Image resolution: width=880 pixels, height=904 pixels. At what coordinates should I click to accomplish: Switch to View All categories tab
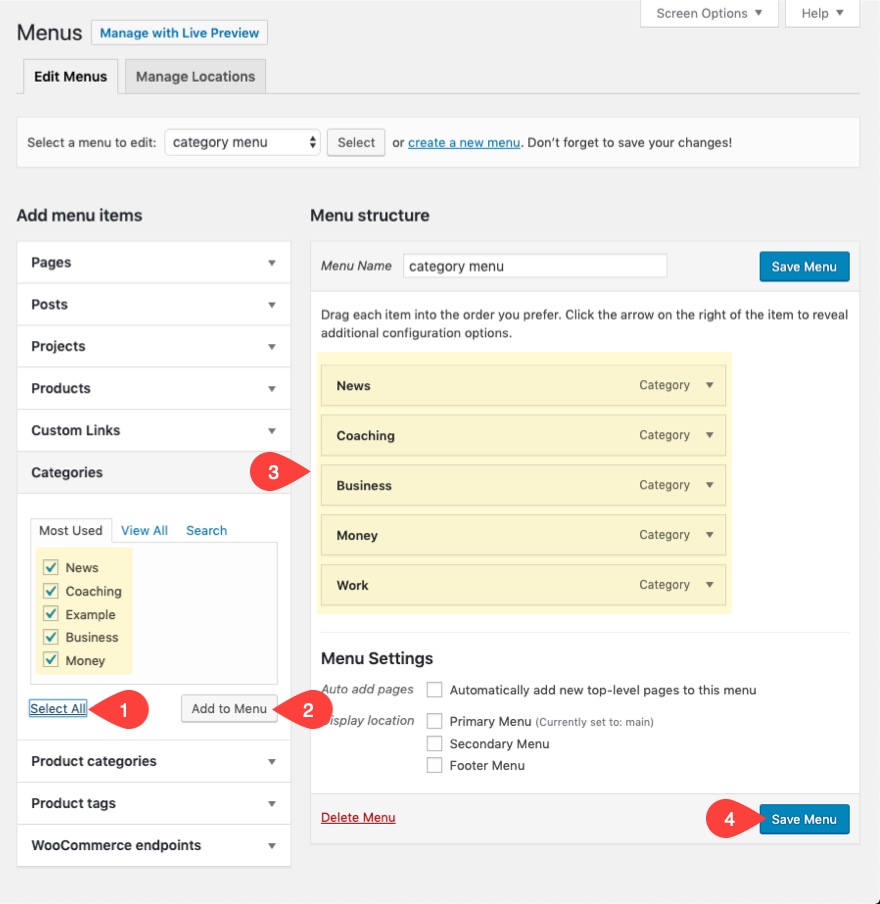[x=144, y=531]
